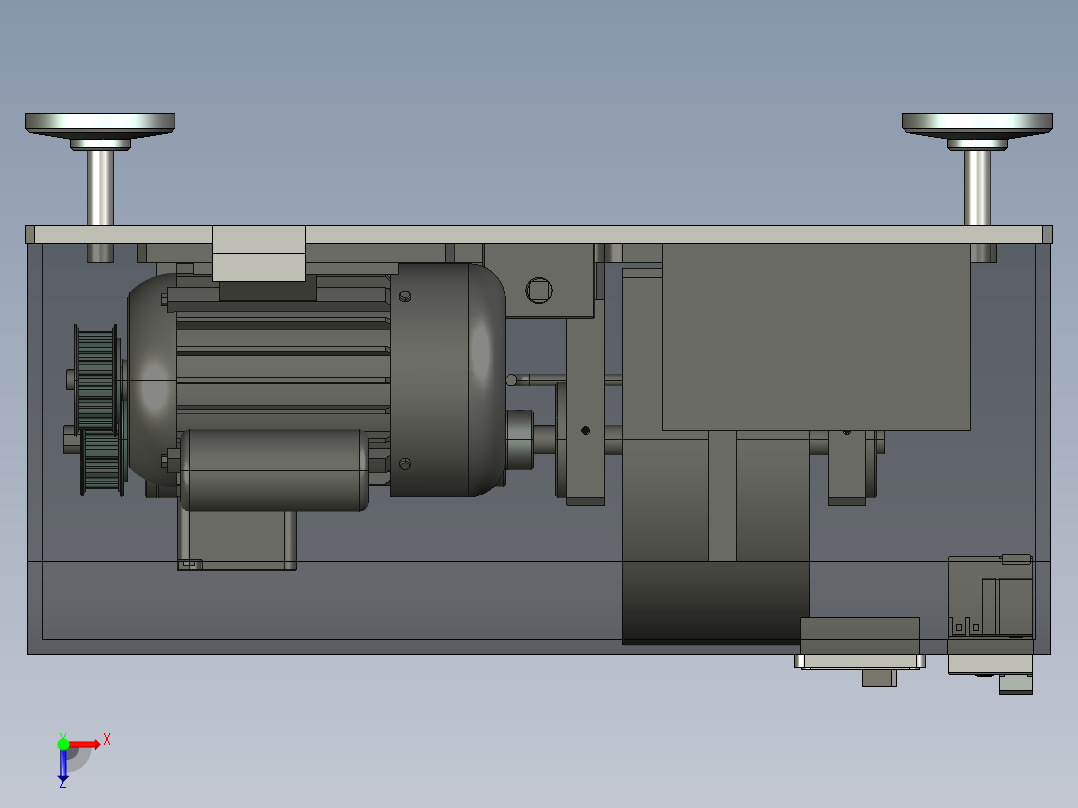Screen dimensions: 1078x808
Task: Select the left handwheel disc
Action: (100, 123)
